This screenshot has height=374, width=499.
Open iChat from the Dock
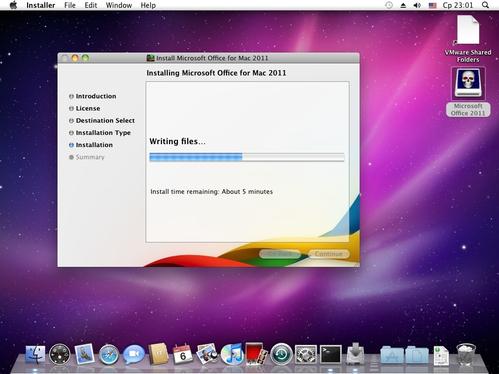pyautogui.click(x=134, y=354)
